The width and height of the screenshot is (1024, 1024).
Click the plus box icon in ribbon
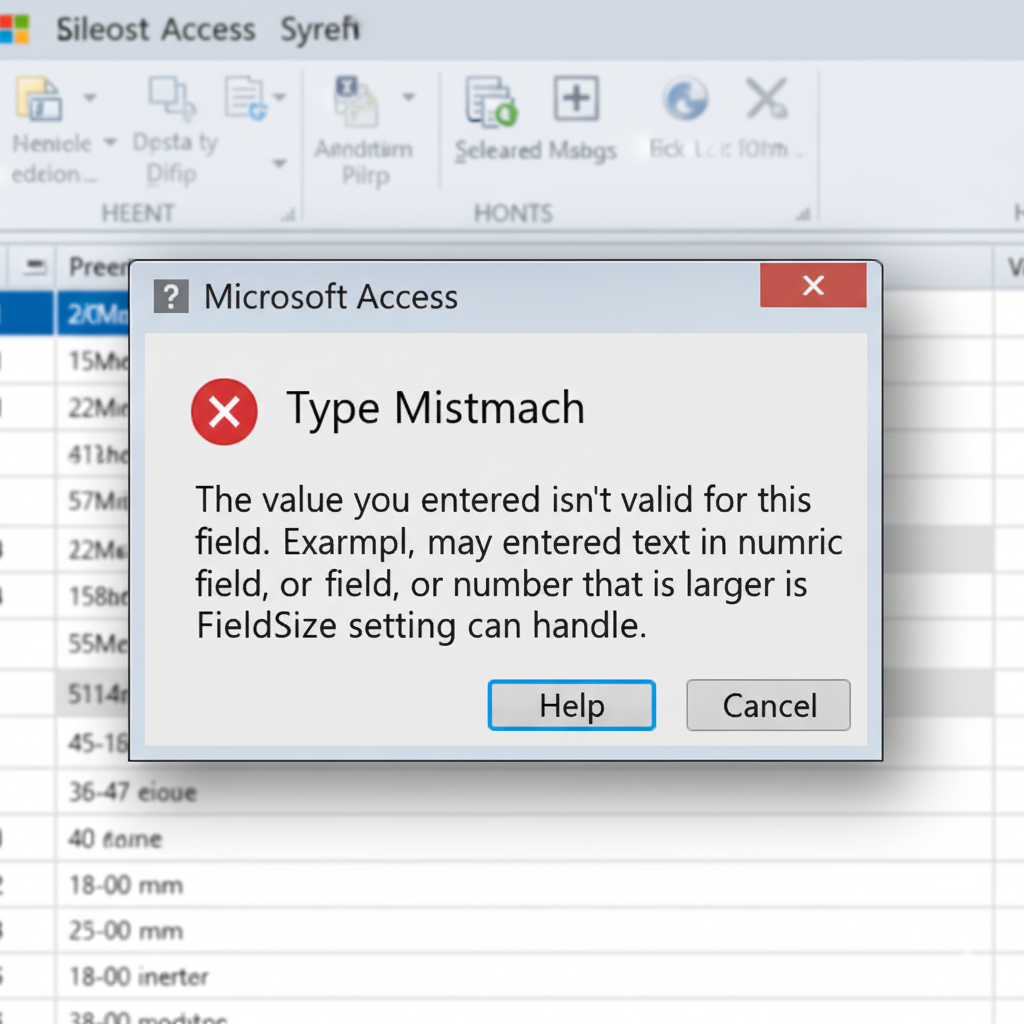576,99
